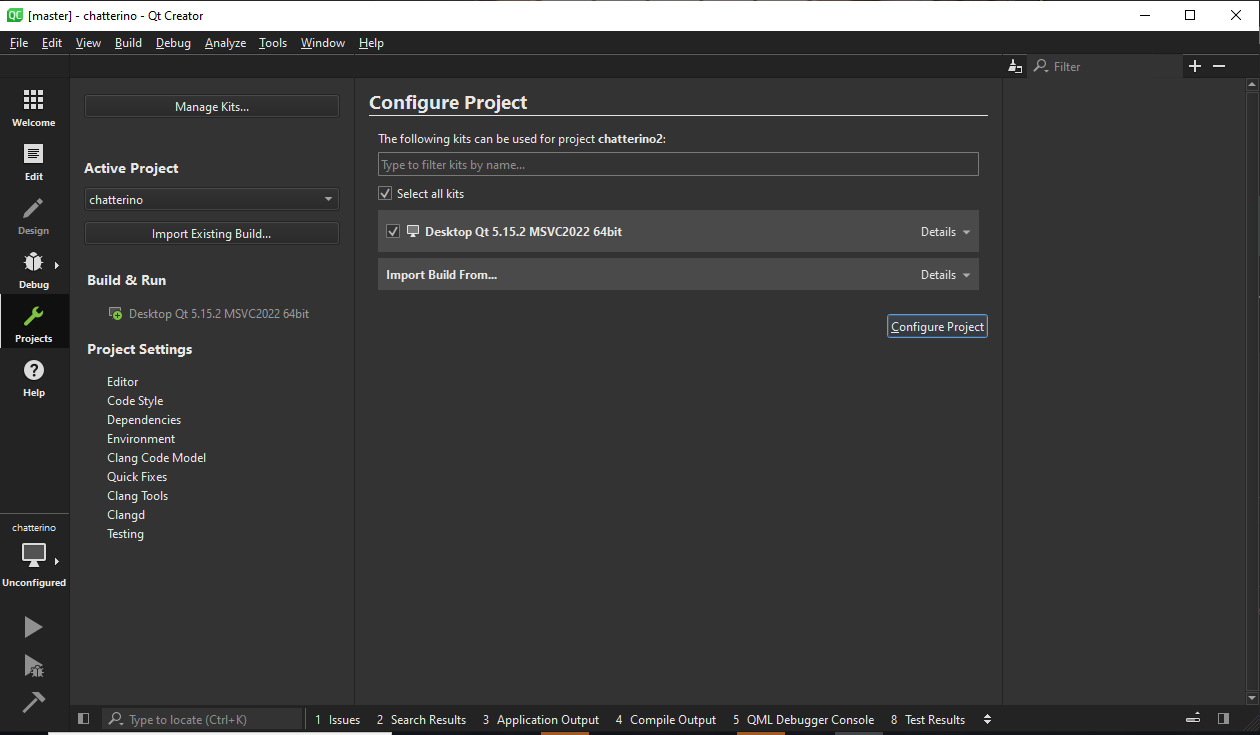Open the QML Debugger Console pane
The width and height of the screenshot is (1260, 735).
click(x=803, y=720)
